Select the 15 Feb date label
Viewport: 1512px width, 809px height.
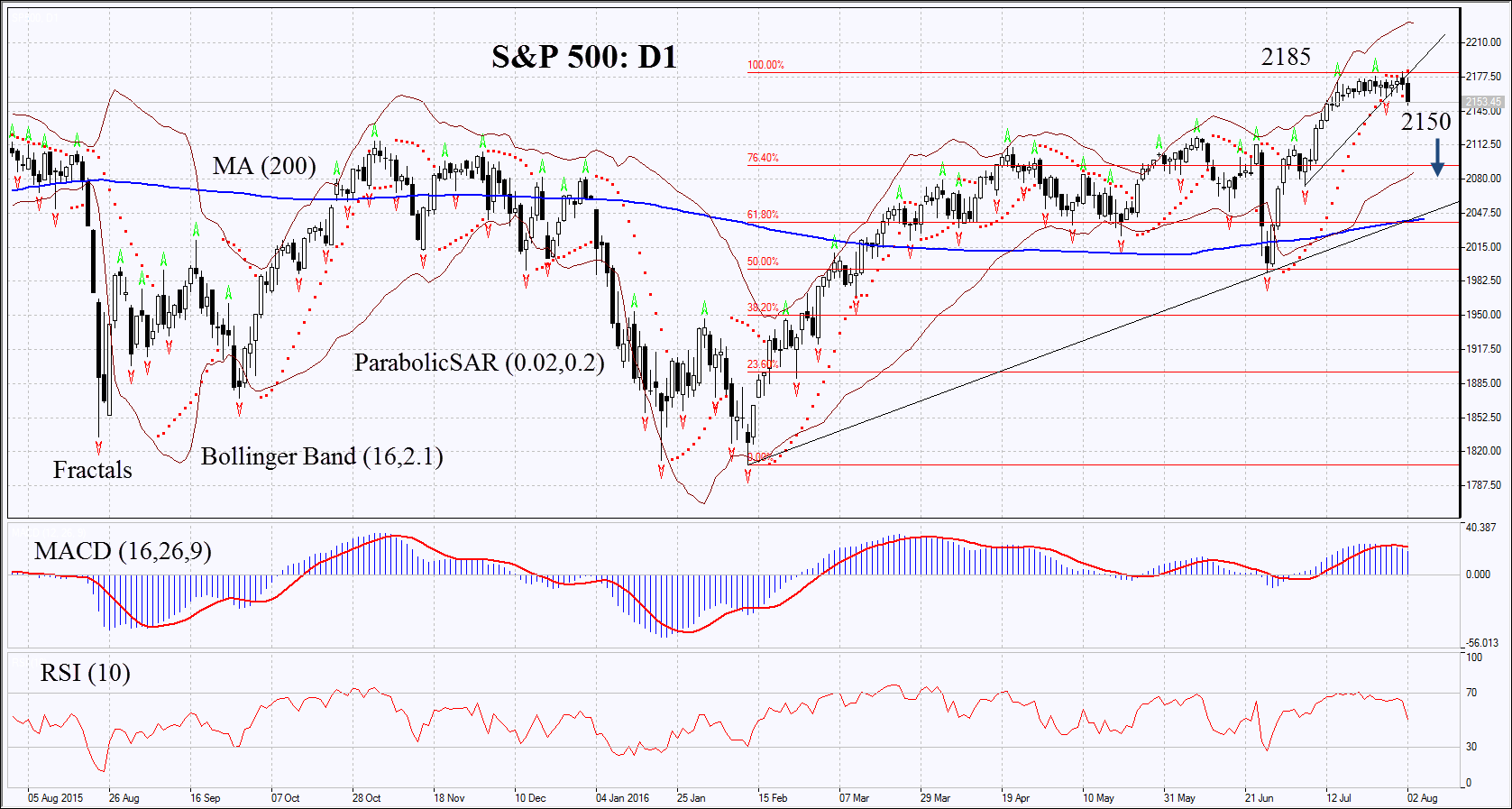(x=773, y=798)
